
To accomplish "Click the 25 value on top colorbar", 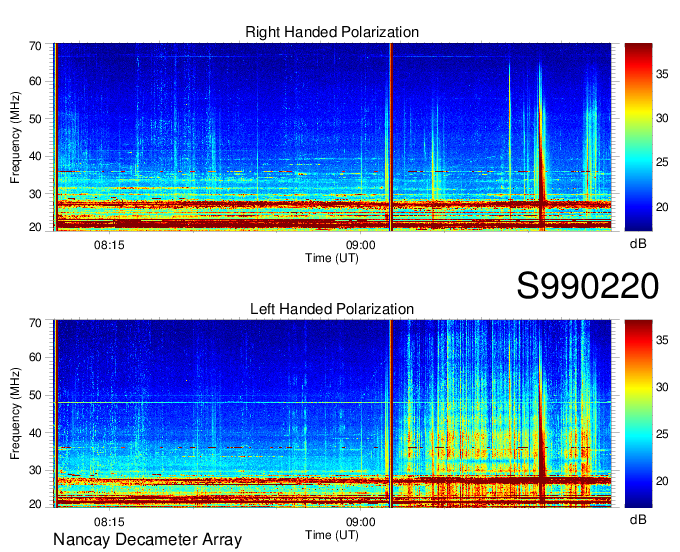I will click(x=662, y=163).
